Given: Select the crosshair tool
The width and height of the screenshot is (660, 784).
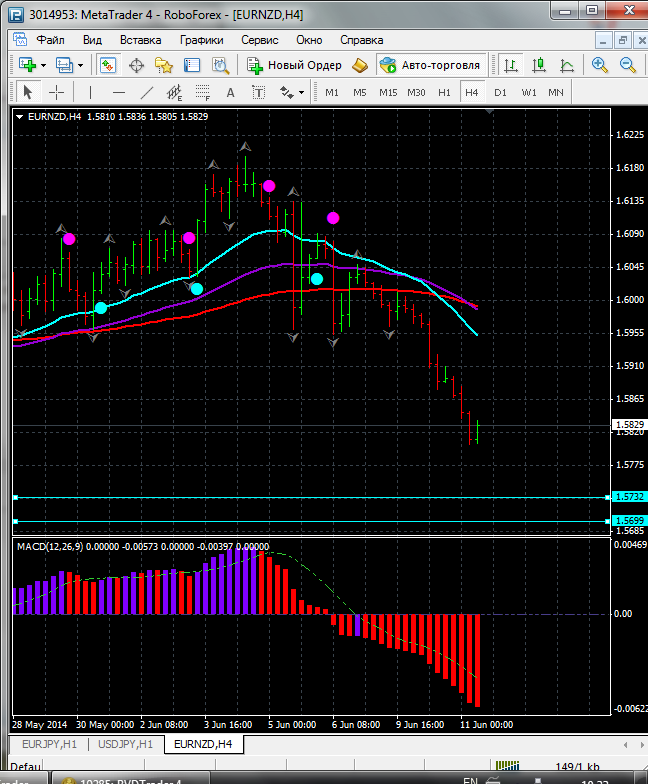Looking at the screenshot, I should click(56, 92).
